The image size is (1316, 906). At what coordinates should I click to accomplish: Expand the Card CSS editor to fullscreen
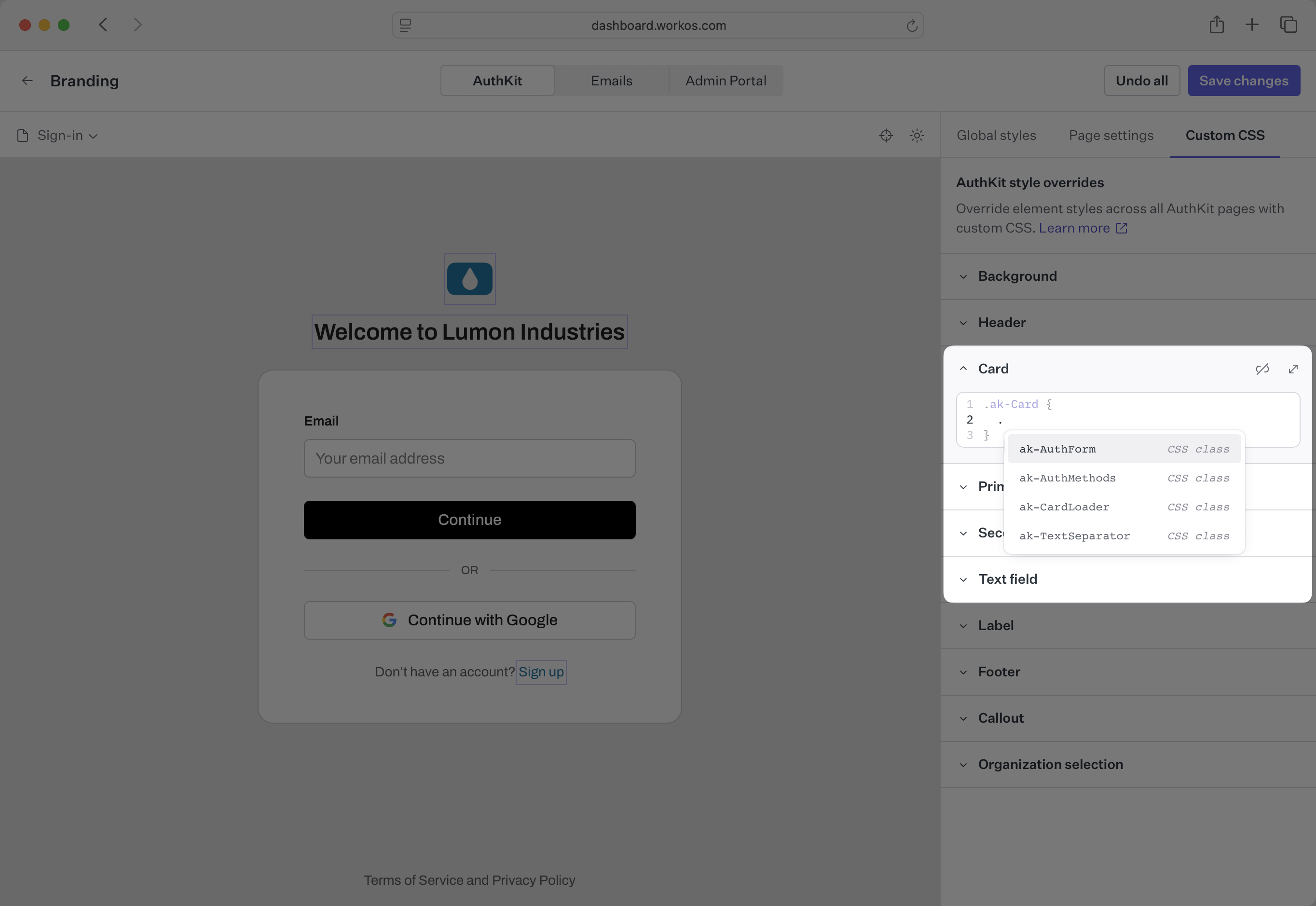tap(1293, 369)
